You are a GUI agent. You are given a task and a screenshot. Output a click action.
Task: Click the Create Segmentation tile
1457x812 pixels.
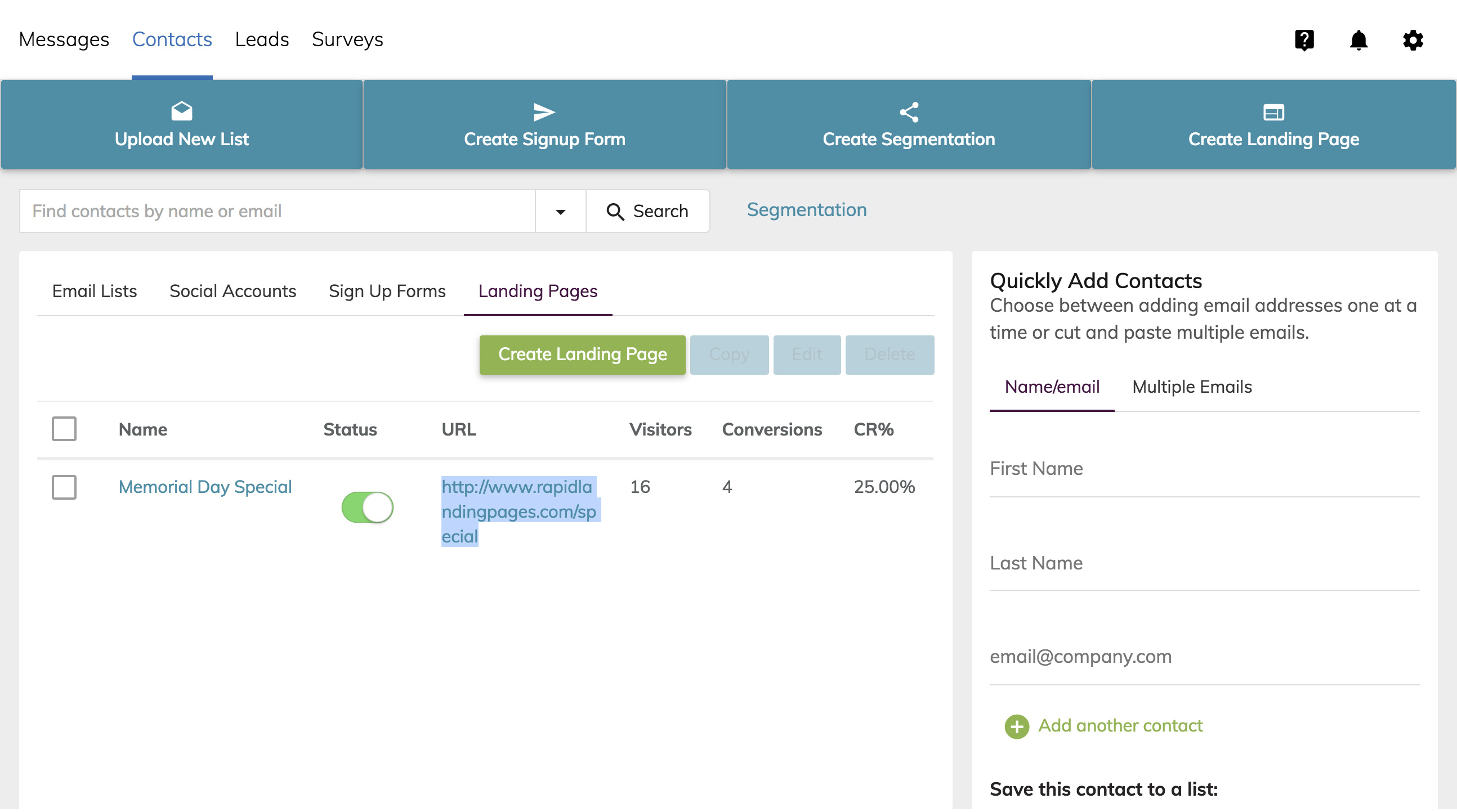(908, 124)
